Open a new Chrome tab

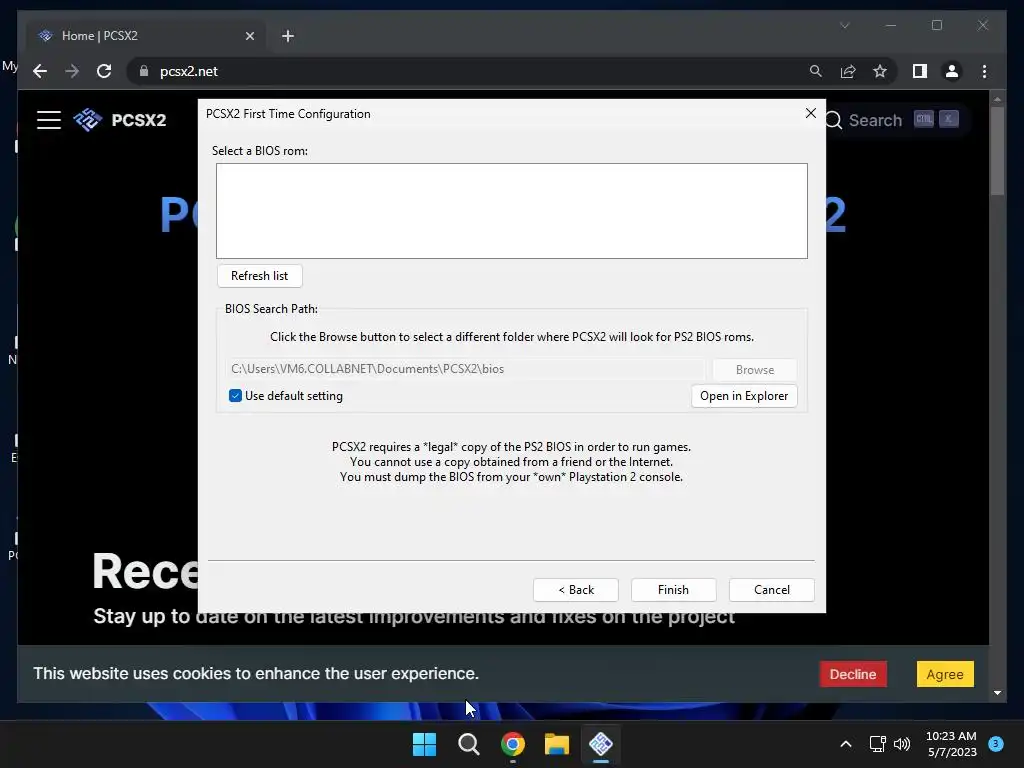coord(288,36)
